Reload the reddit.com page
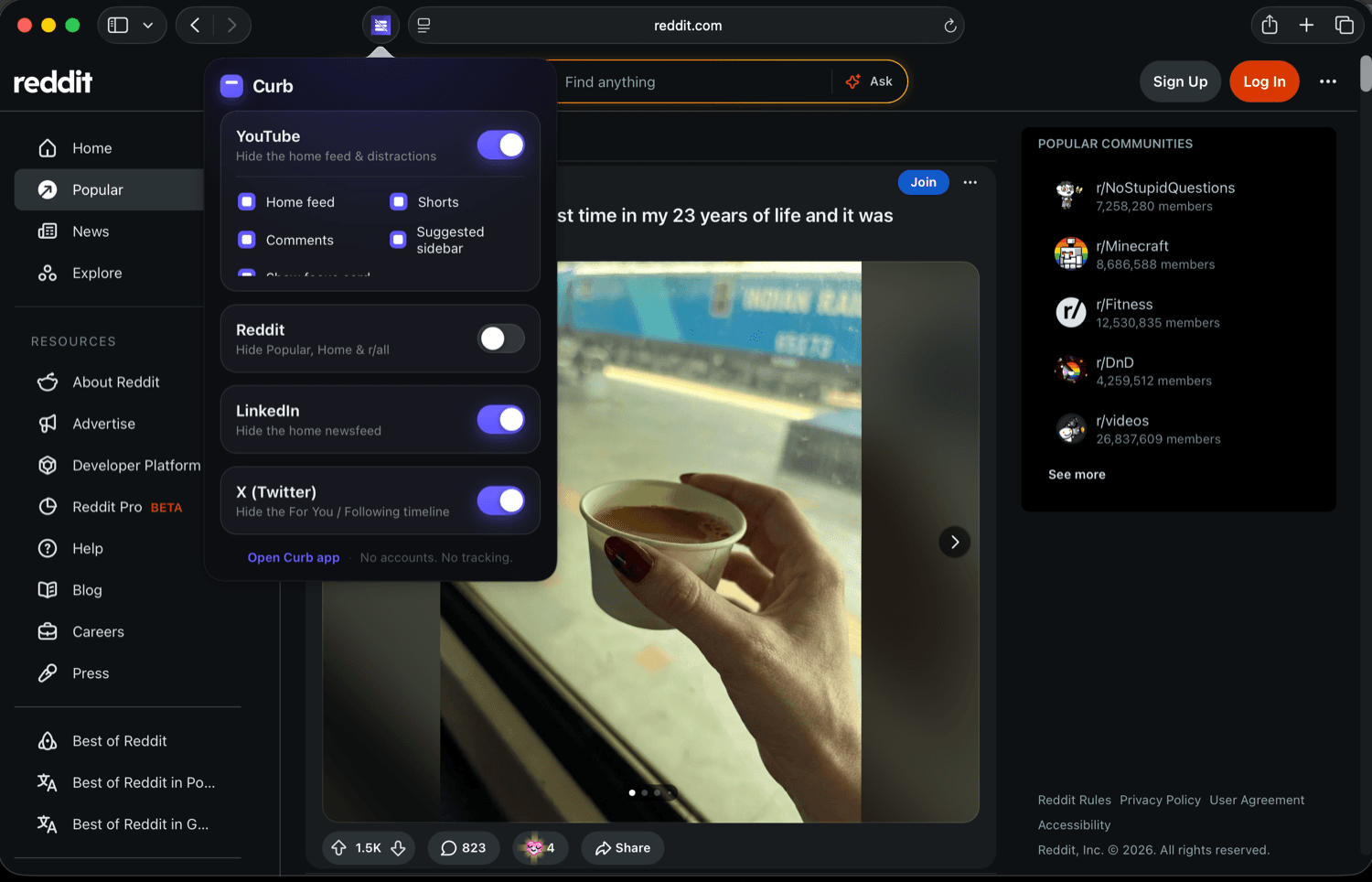 coord(950,26)
